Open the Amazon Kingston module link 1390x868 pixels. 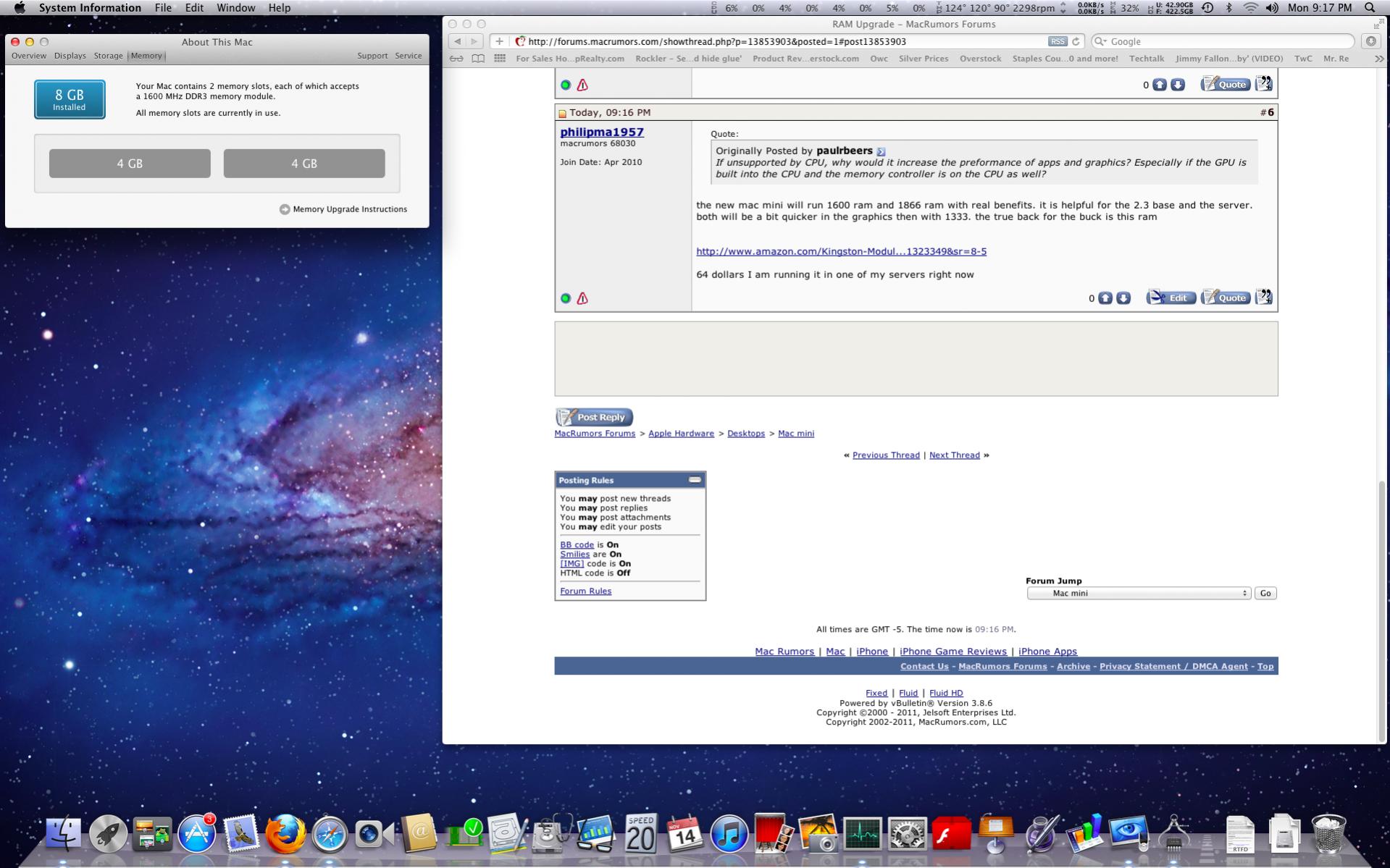point(841,251)
